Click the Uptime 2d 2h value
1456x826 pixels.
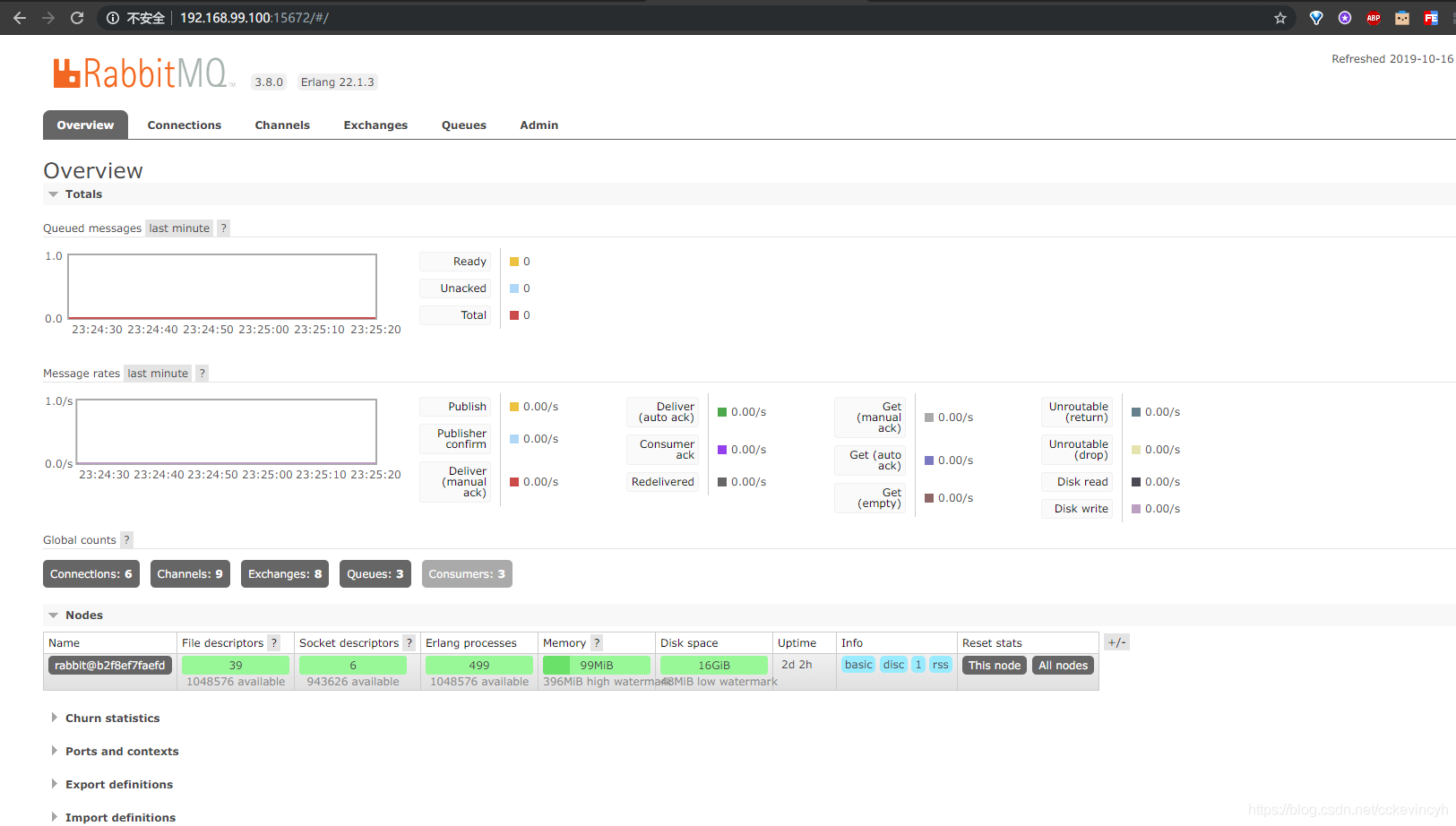797,665
